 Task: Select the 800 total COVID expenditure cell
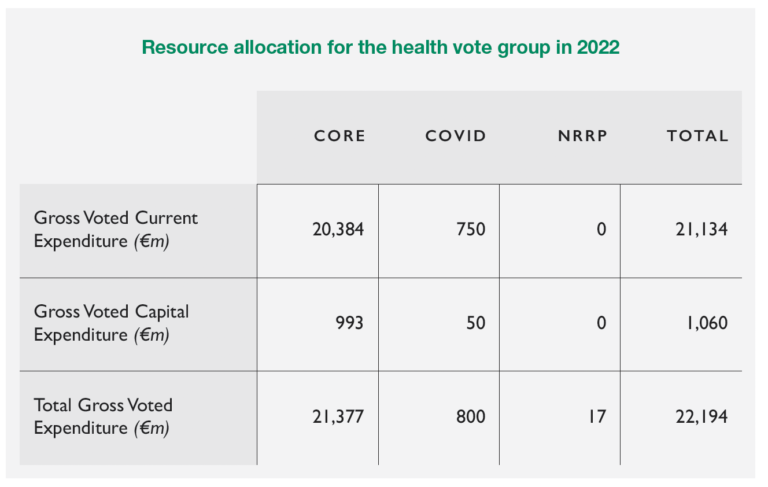(470, 417)
